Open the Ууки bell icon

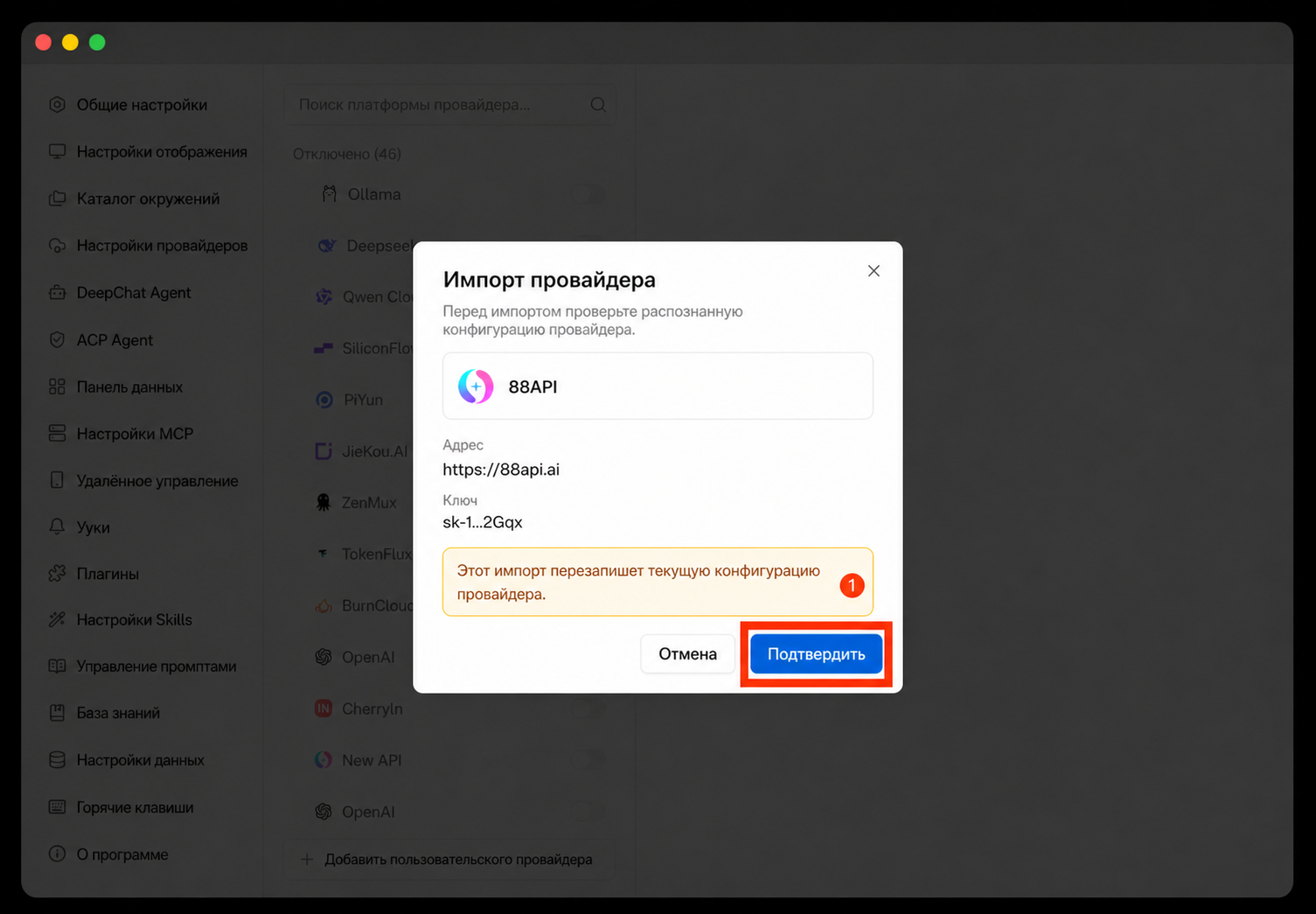57,527
